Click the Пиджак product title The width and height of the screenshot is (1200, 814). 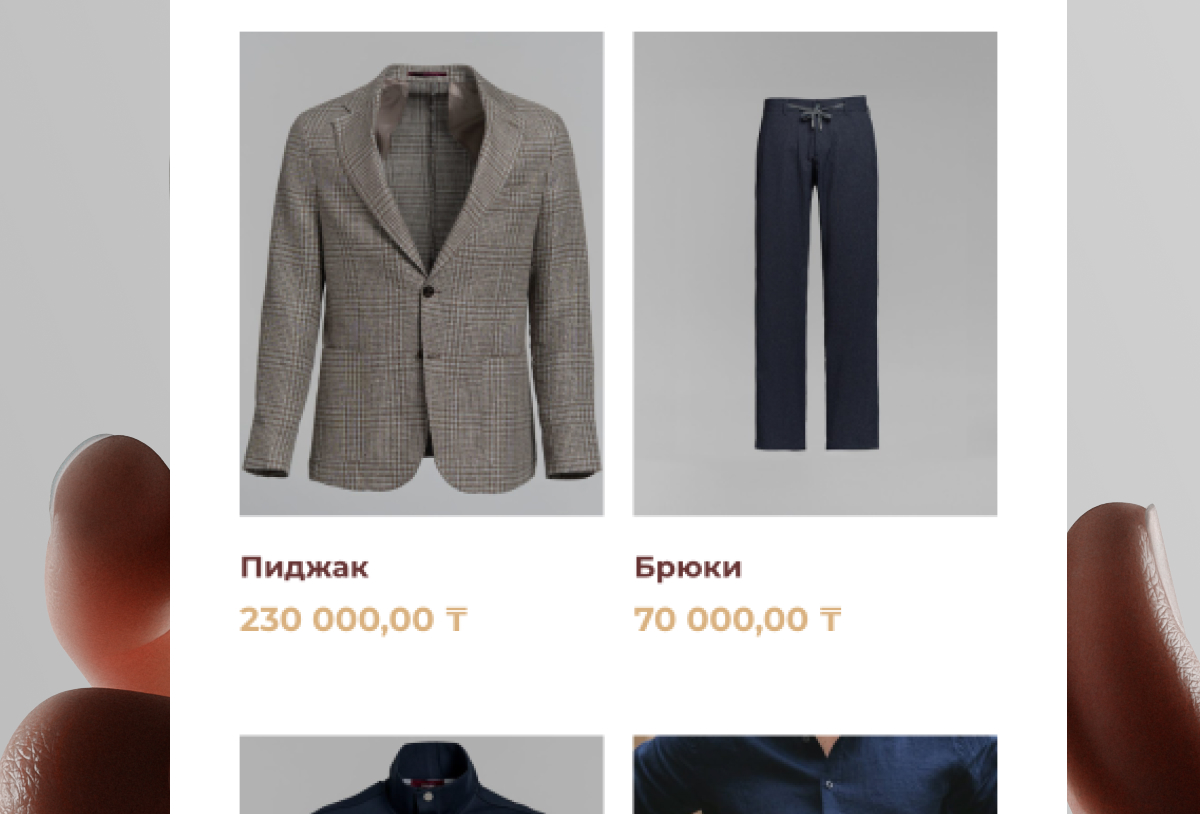pos(304,568)
